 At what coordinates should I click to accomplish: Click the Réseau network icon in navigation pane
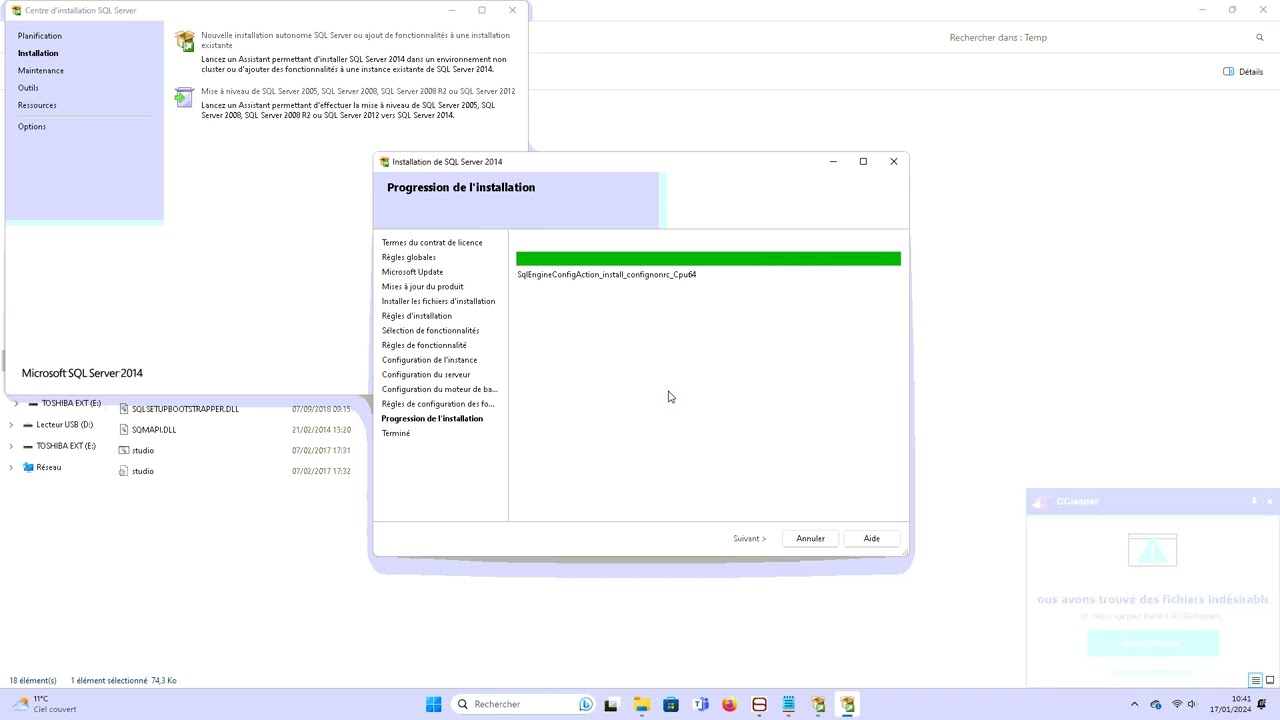28,468
